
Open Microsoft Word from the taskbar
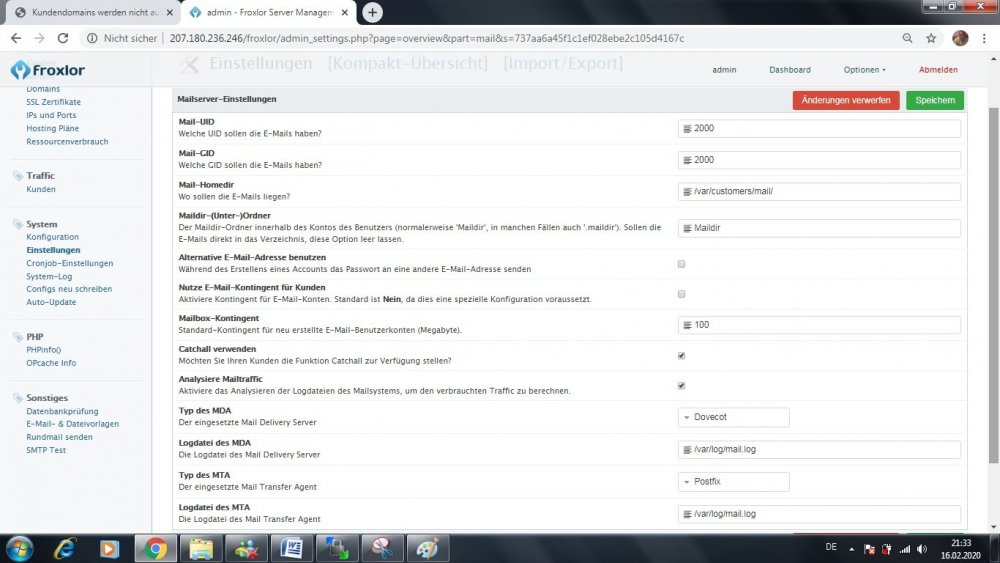pos(291,547)
